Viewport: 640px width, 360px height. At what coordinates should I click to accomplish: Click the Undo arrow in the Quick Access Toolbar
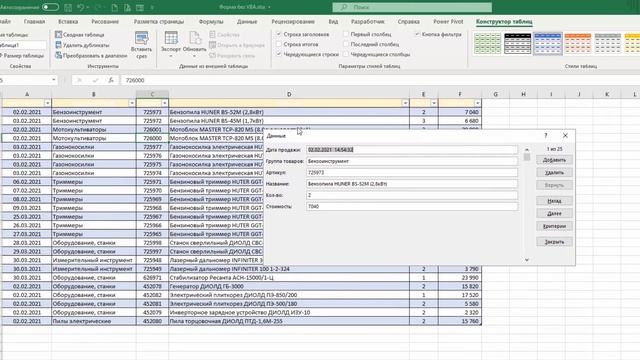[80, 7]
